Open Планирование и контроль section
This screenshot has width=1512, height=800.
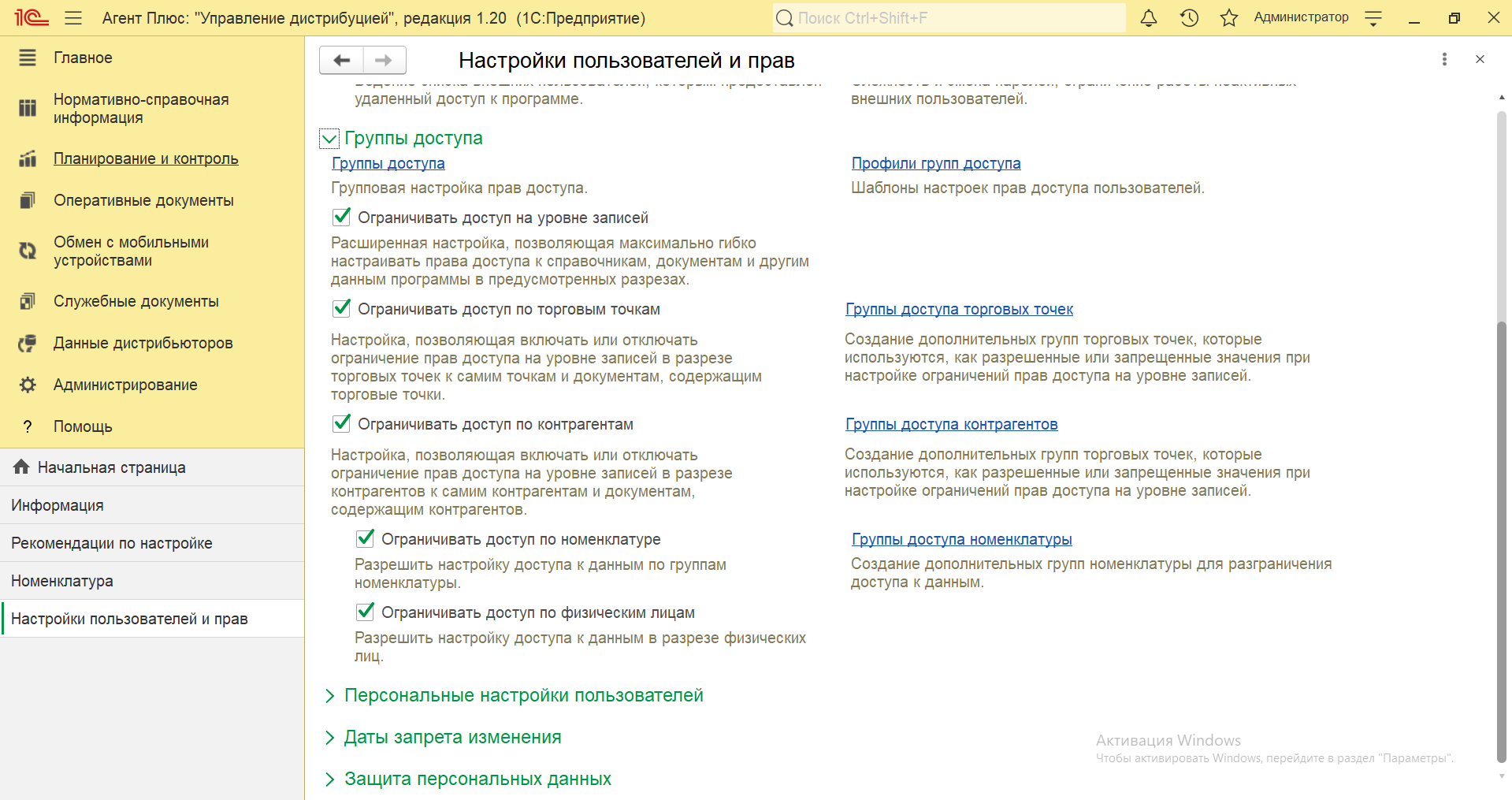click(x=146, y=158)
